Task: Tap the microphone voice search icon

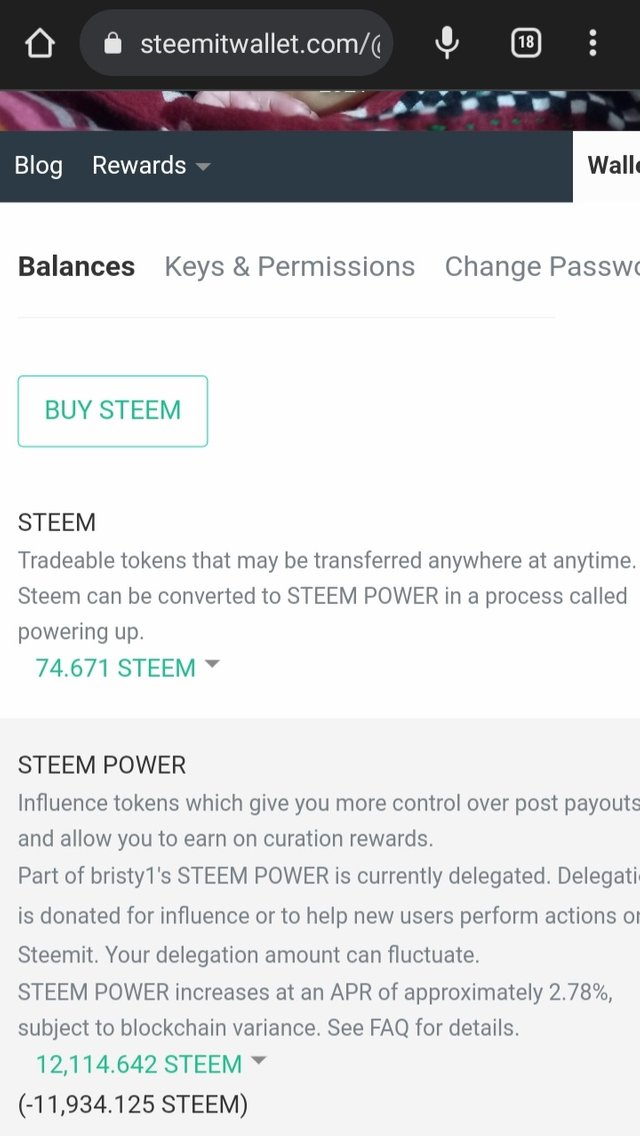Action: pos(447,43)
